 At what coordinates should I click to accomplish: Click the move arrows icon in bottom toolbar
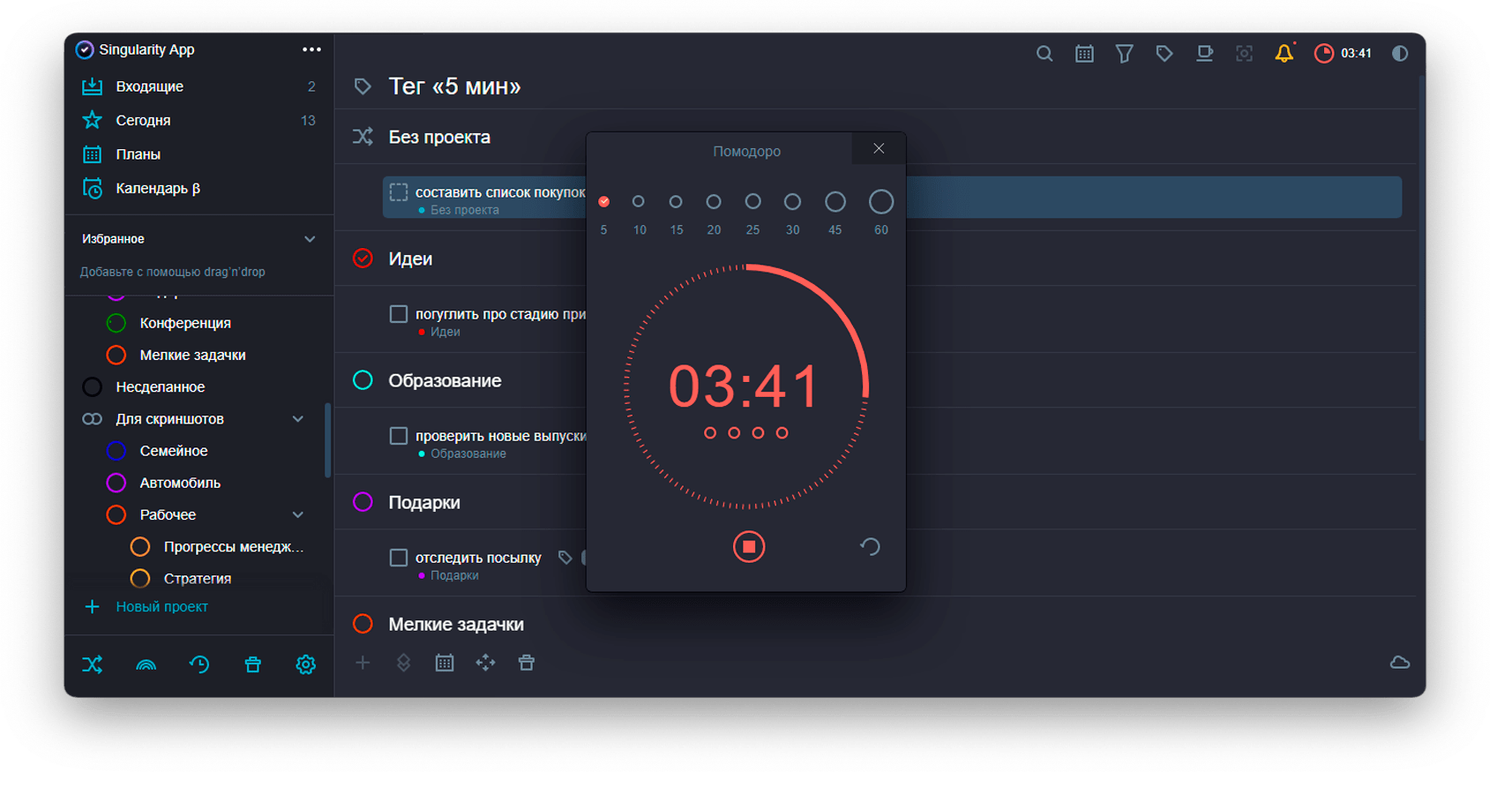tap(485, 663)
